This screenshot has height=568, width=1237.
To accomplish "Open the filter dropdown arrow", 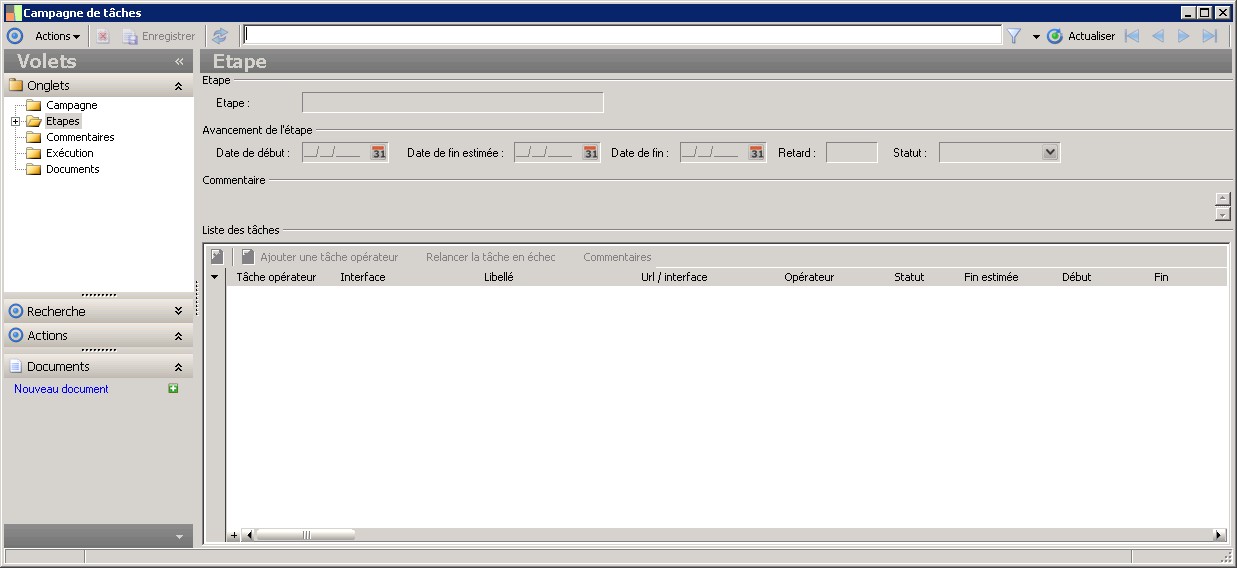I will tap(1036, 36).
